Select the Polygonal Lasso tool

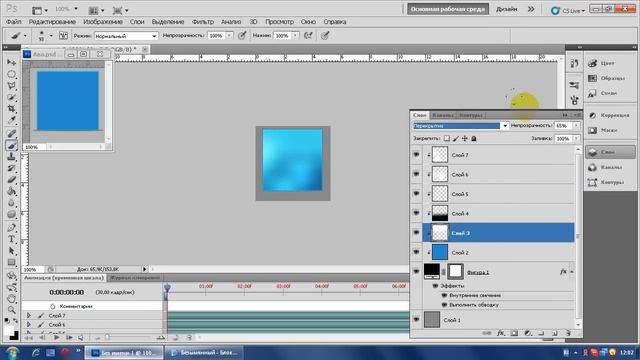tap(11, 86)
